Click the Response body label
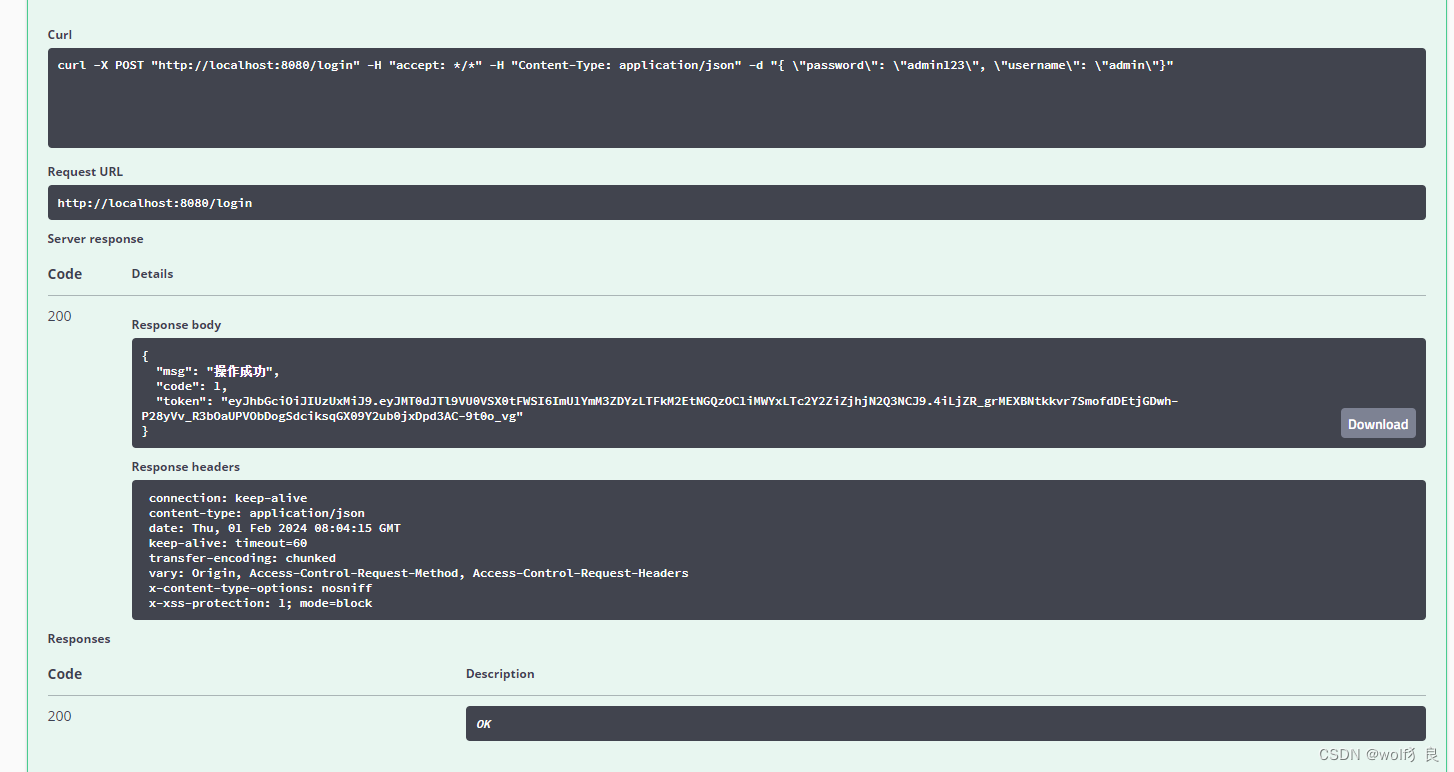 click(x=177, y=325)
